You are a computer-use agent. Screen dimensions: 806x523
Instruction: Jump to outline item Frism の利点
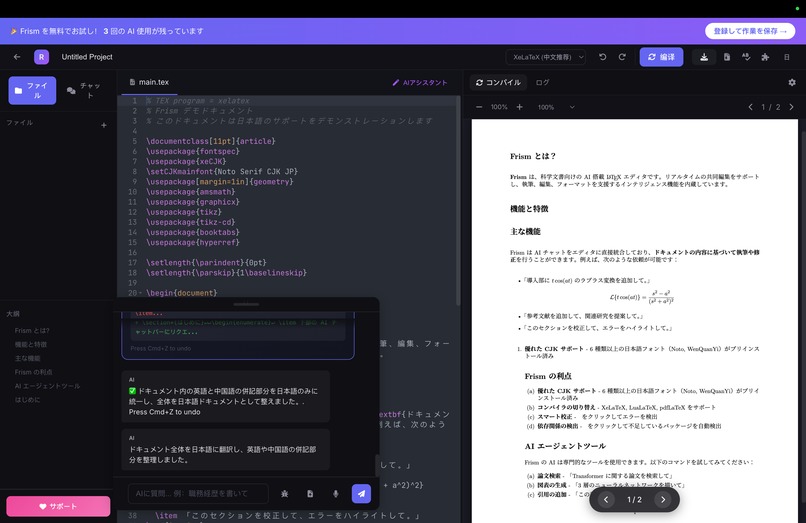coord(33,372)
